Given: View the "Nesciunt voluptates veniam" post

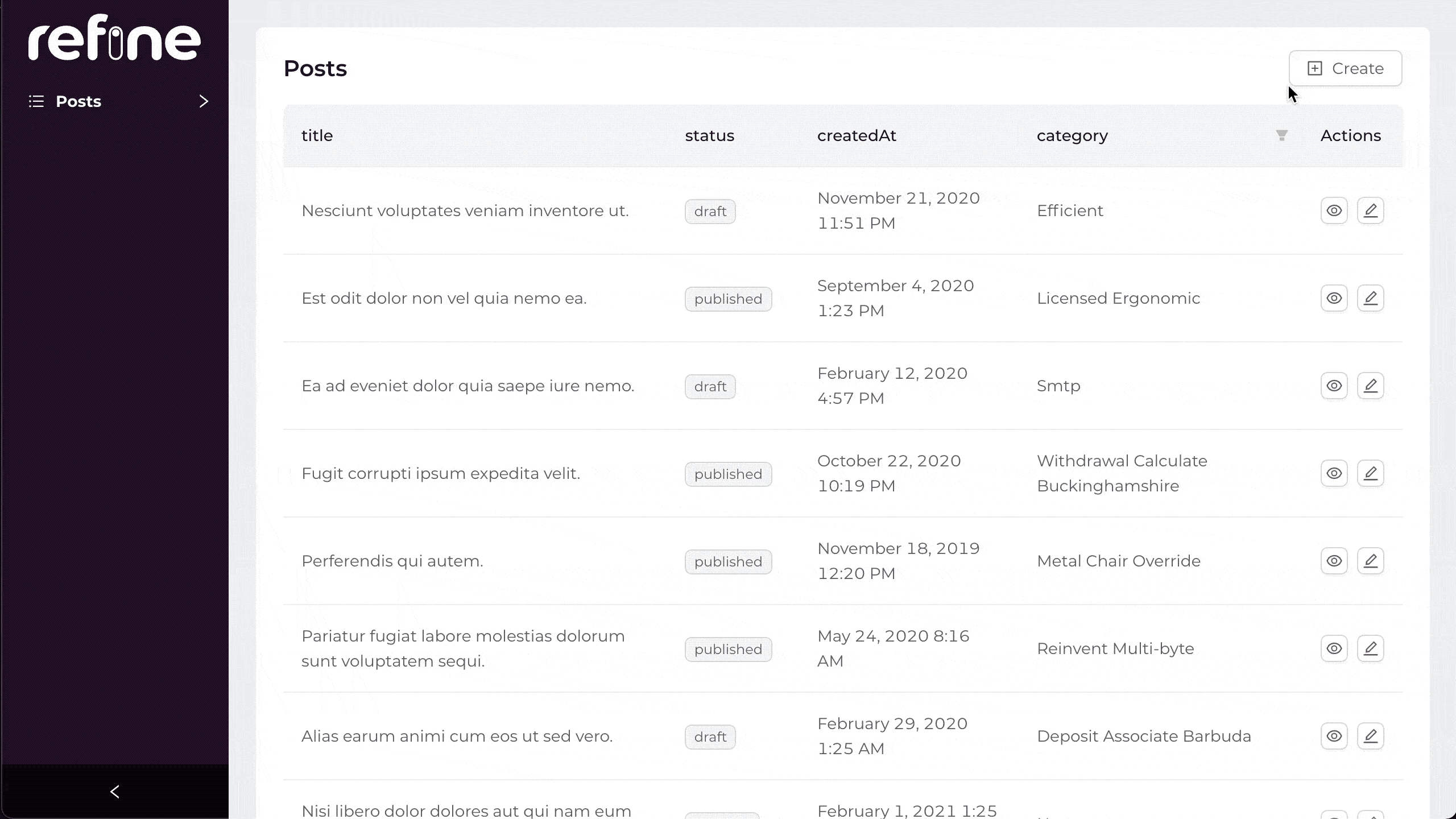Looking at the screenshot, I should click(x=1334, y=210).
